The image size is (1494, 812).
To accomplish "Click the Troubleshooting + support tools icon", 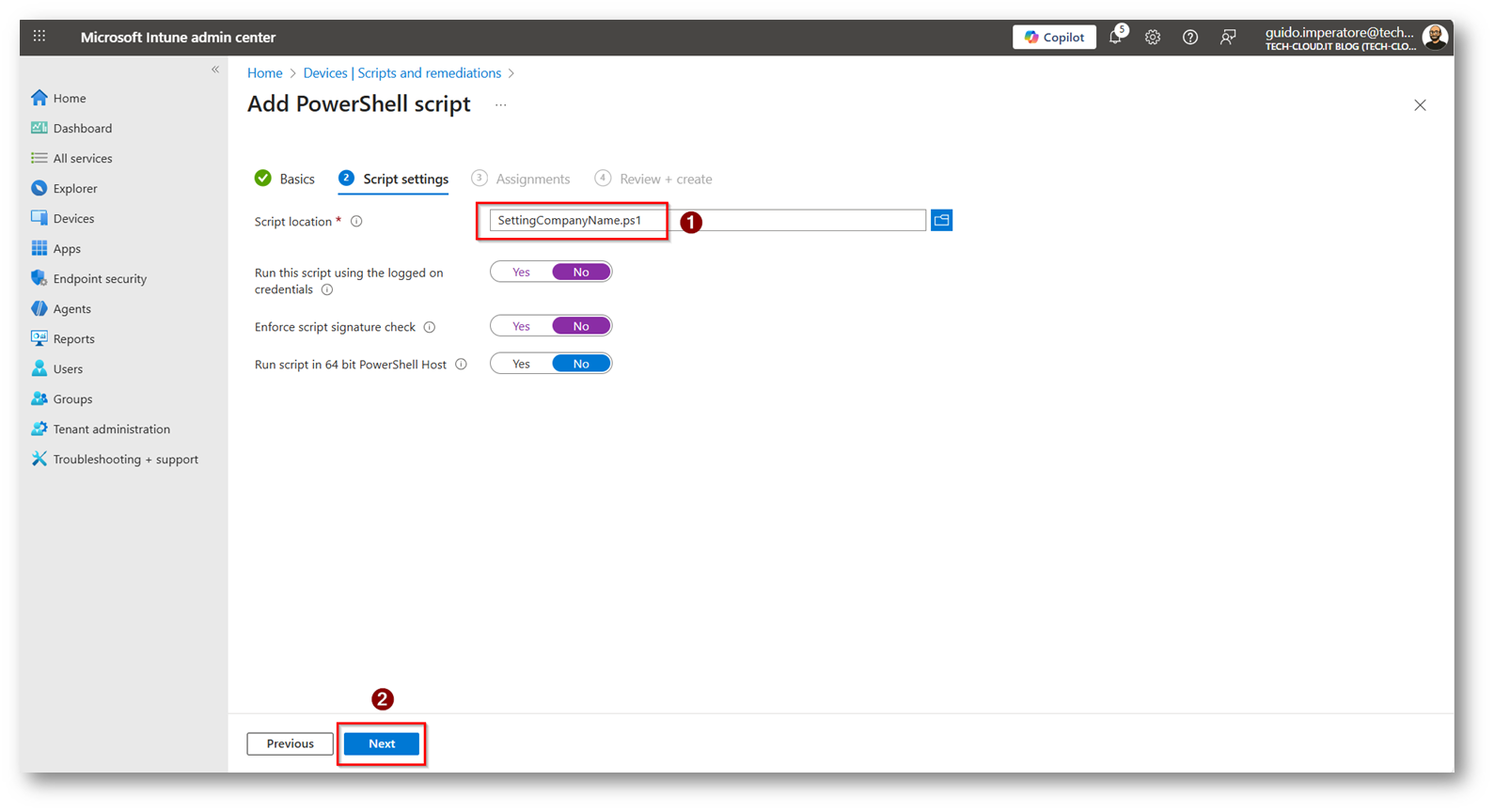I will point(39,459).
